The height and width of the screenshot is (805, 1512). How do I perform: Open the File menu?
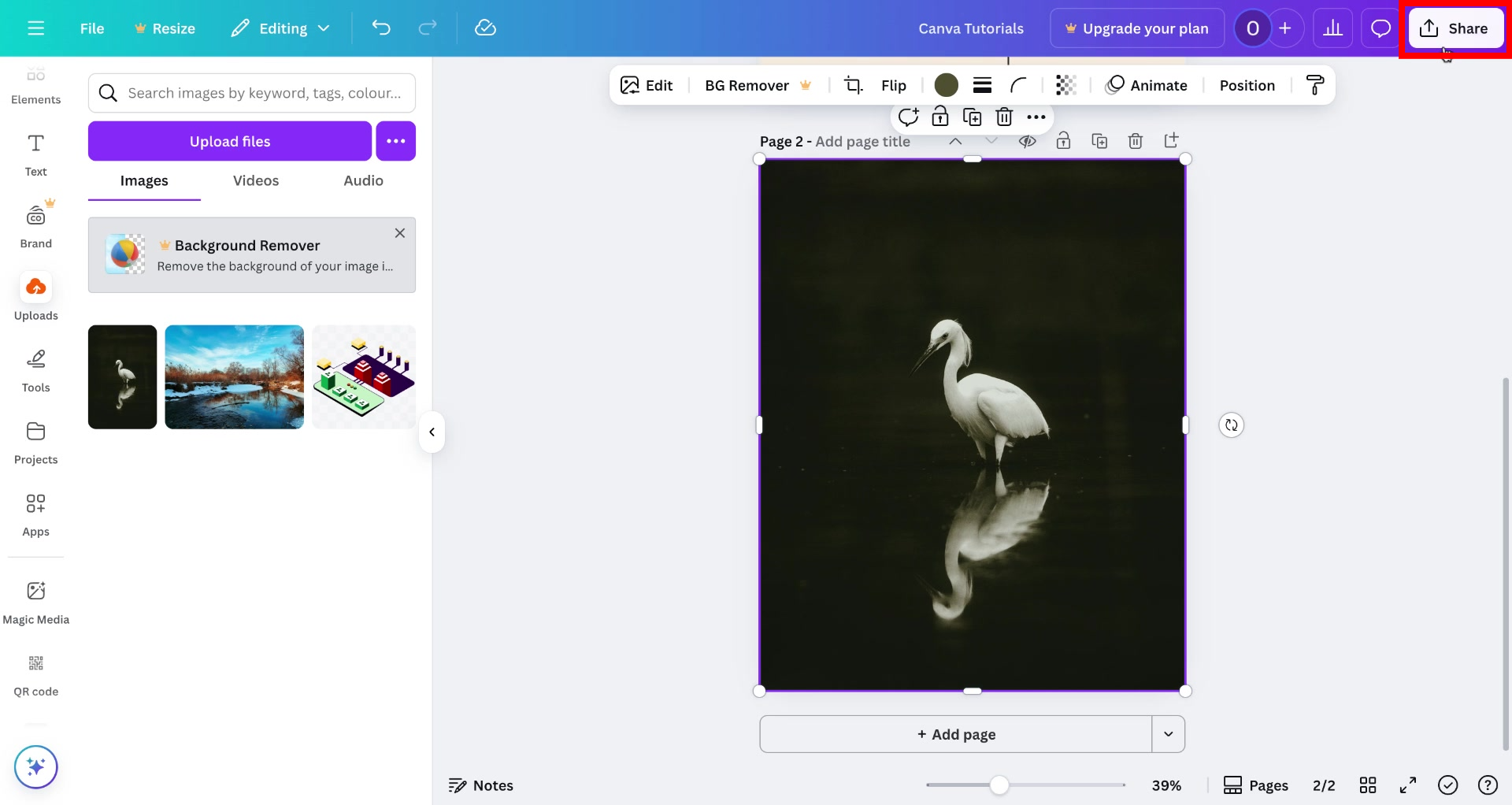pyautogui.click(x=92, y=28)
